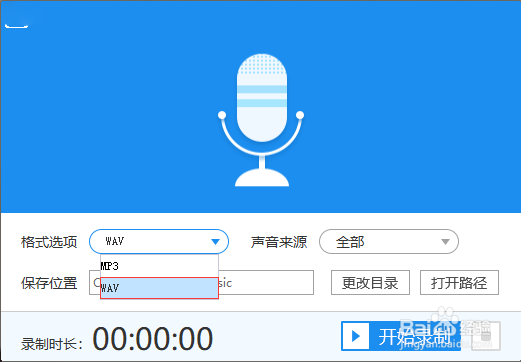The image size is (521, 362).
Task: Start recording with the 开始录制 button
Action: 401,336
